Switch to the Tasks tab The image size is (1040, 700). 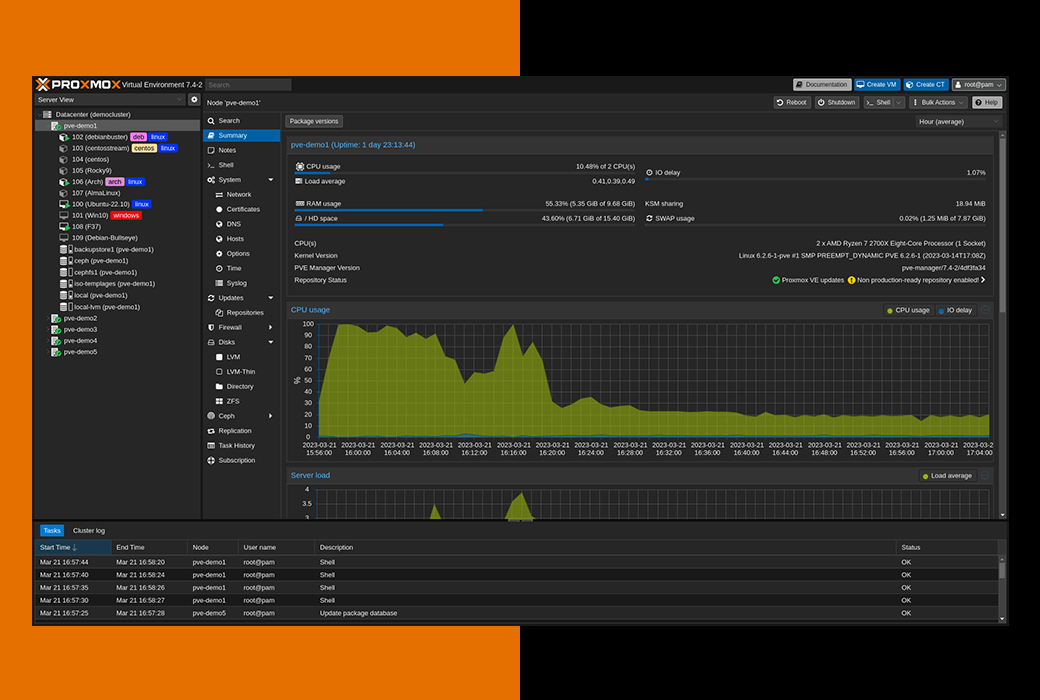click(52, 530)
